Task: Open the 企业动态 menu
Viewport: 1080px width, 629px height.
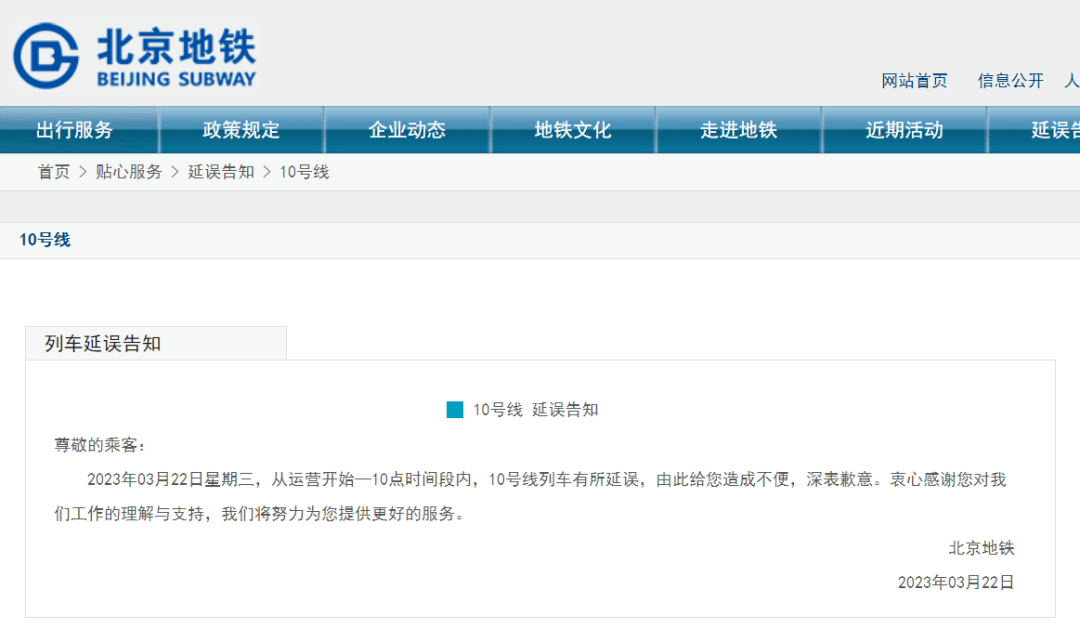Action: click(407, 130)
